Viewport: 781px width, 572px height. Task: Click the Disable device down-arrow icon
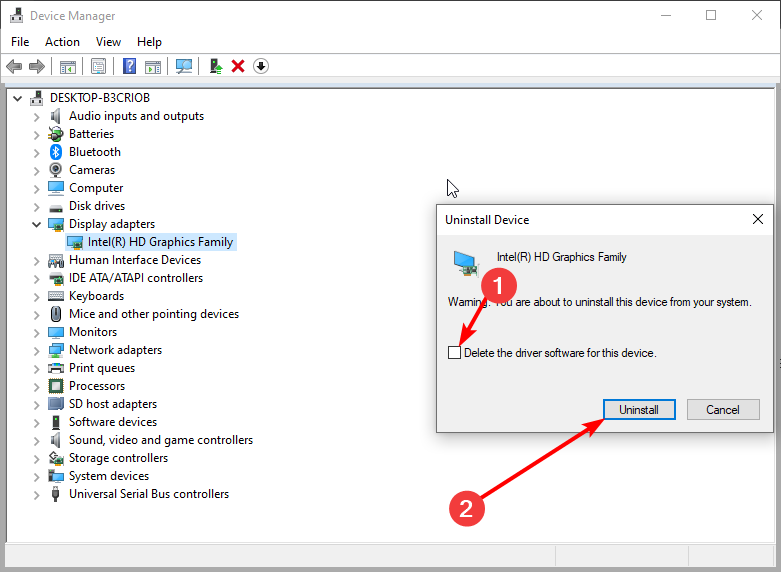point(261,66)
